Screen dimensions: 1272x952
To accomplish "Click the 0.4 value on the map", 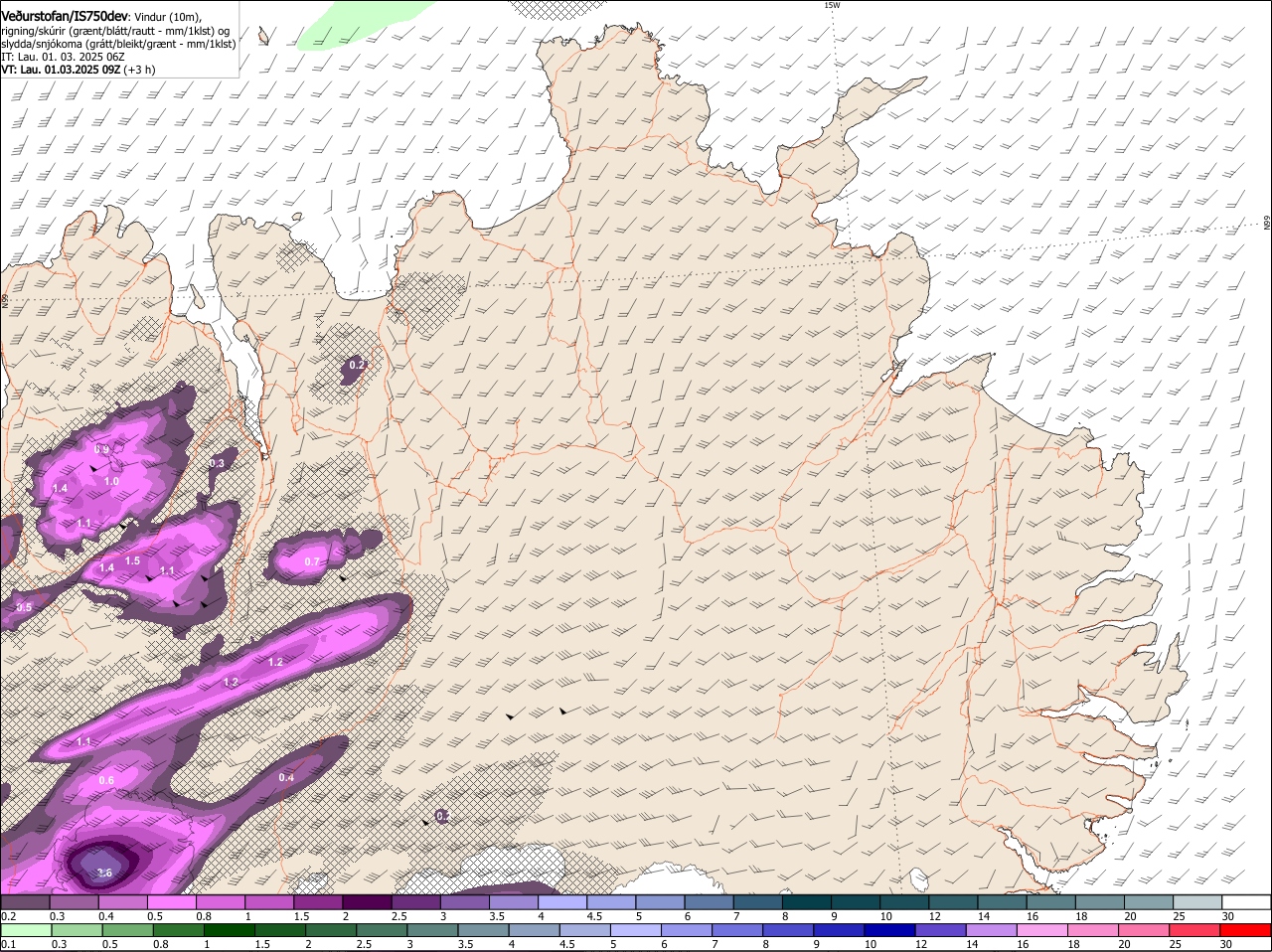I will [x=286, y=777].
